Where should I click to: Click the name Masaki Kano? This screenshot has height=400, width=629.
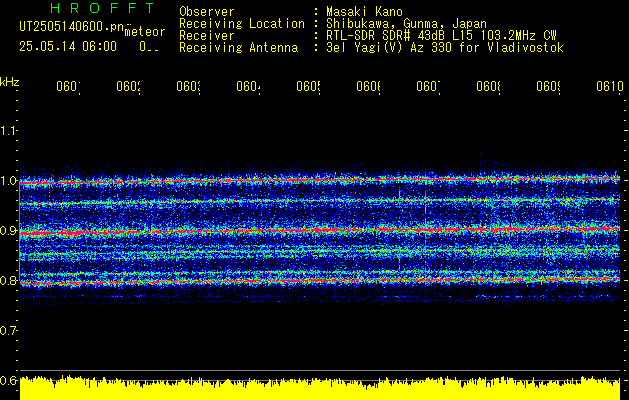point(364,12)
